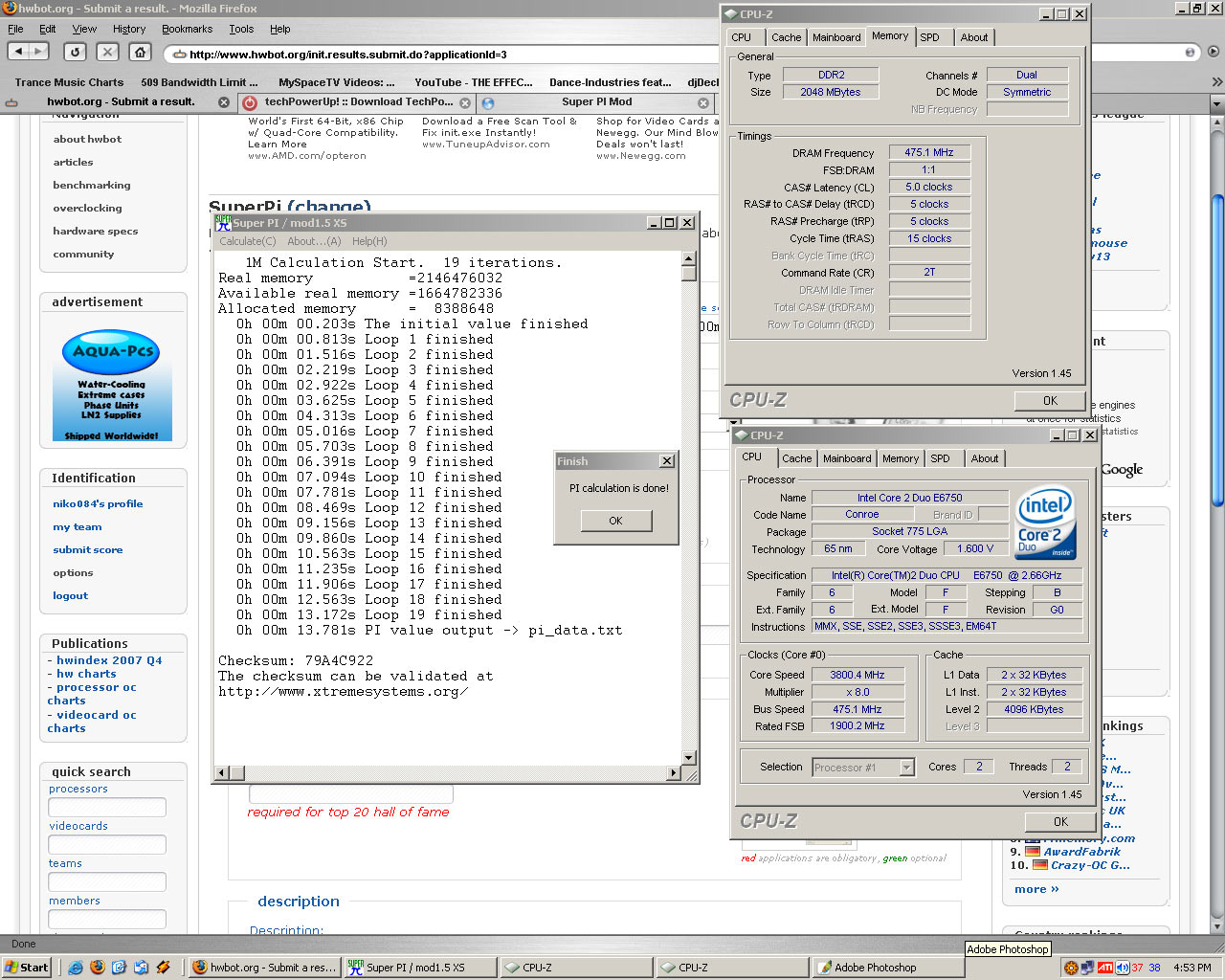Image resolution: width=1225 pixels, height=980 pixels.
Task: Open Calculate(C) menu in Super PI
Action: (x=248, y=241)
